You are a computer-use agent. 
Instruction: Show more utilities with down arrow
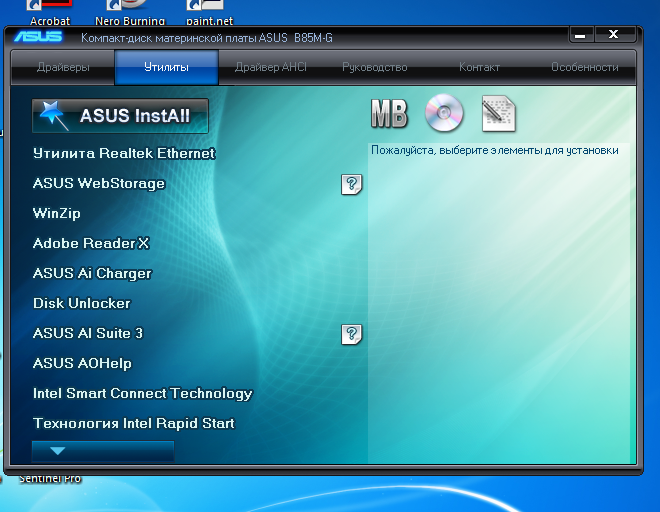(103, 451)
